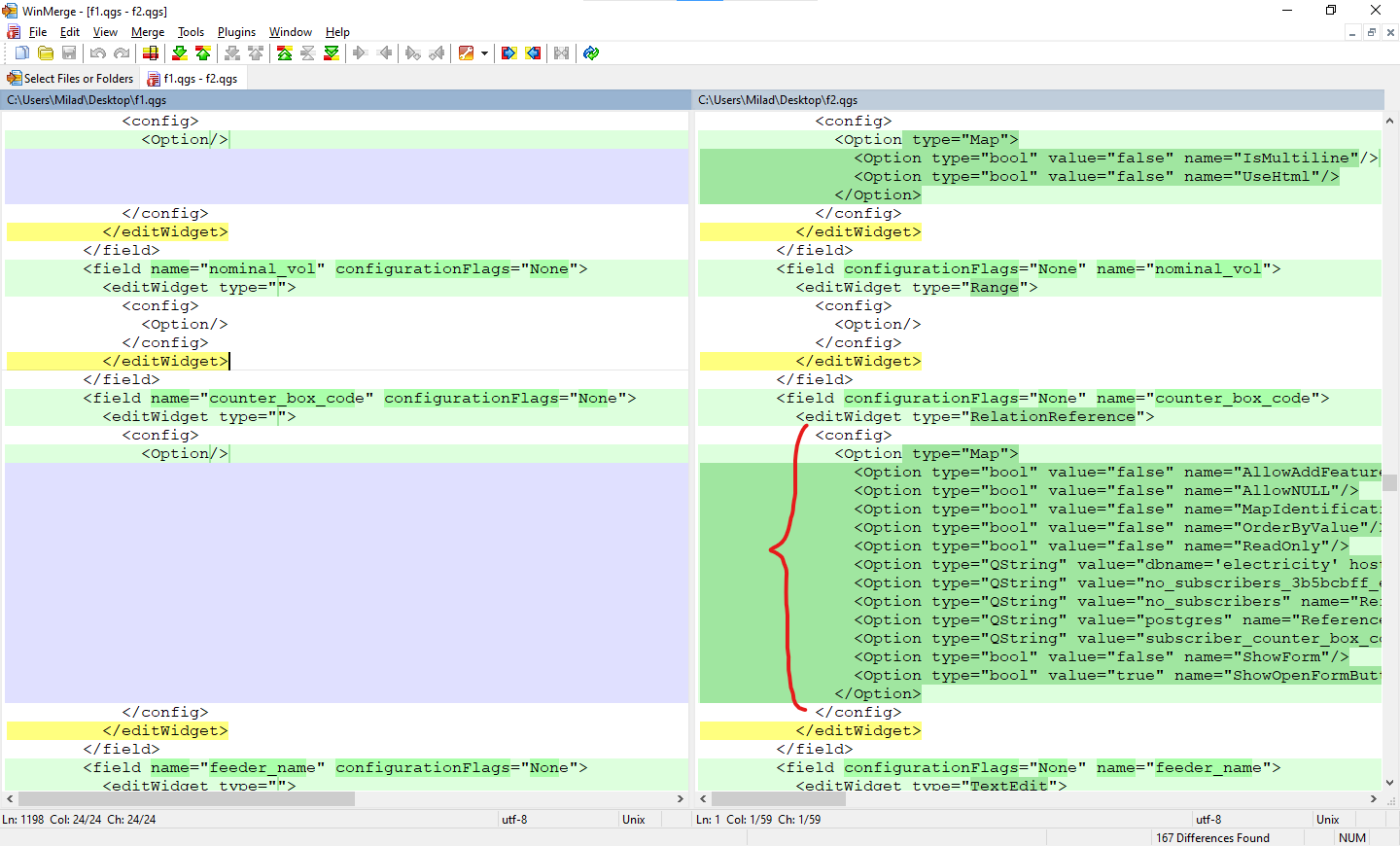1400x846 pixels.
Task: Open the File menu
Action: [x=38, y=32]
